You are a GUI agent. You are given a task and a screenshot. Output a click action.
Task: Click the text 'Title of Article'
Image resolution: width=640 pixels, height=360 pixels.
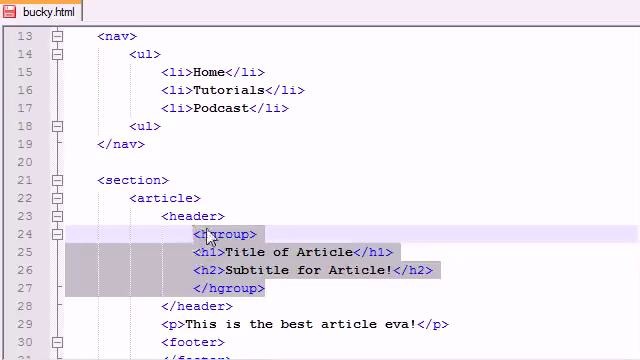(x=289, y=252)
